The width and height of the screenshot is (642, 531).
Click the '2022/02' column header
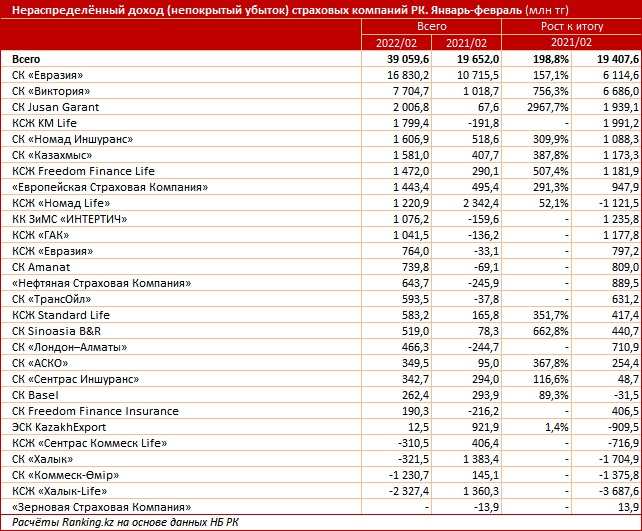coord(396,43)
